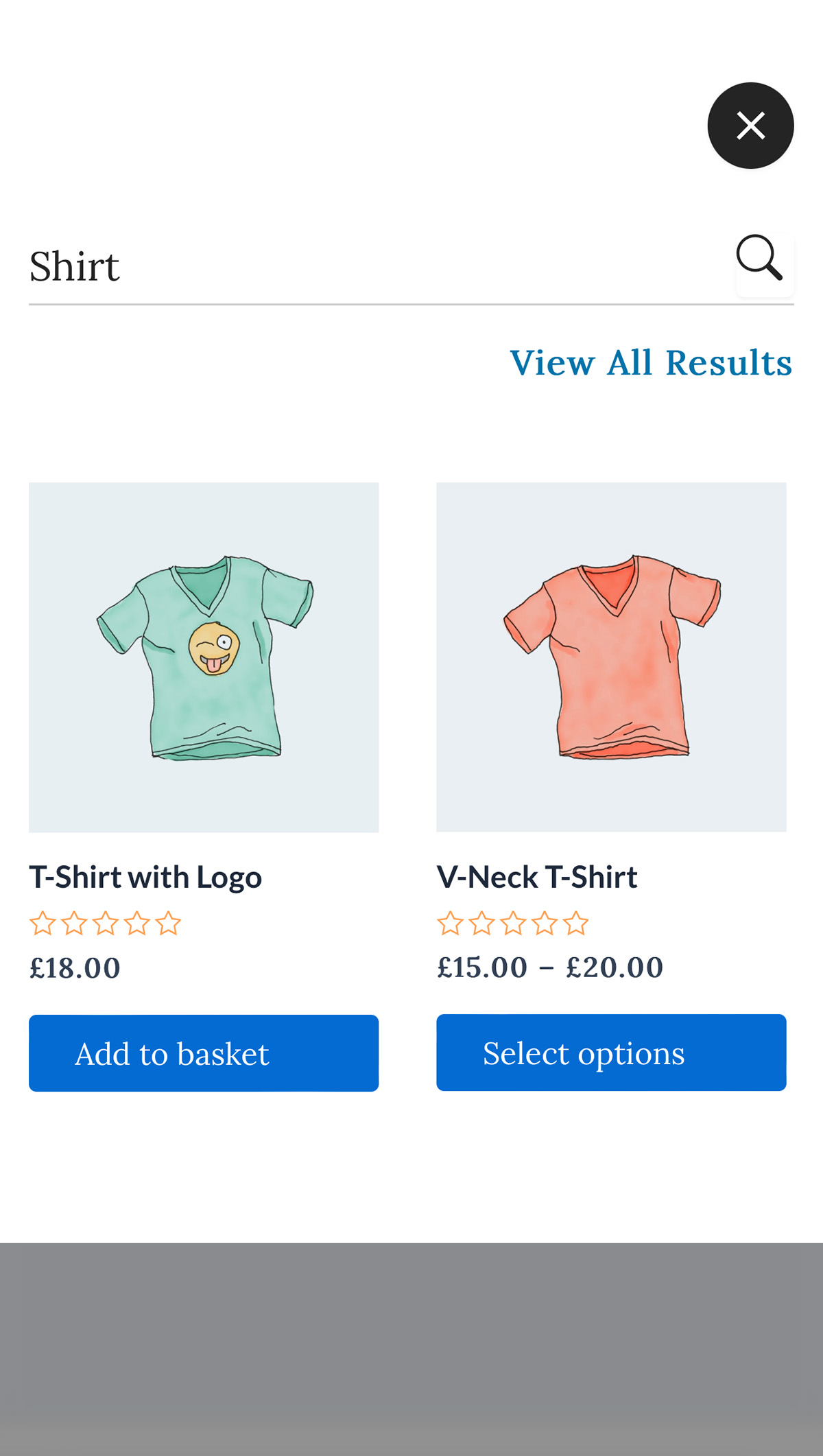Click second rating star under V-Neck T-Shirt
Image resolution: width=823 pixels, height=1456 pixels.
click(x=482, y=924)
